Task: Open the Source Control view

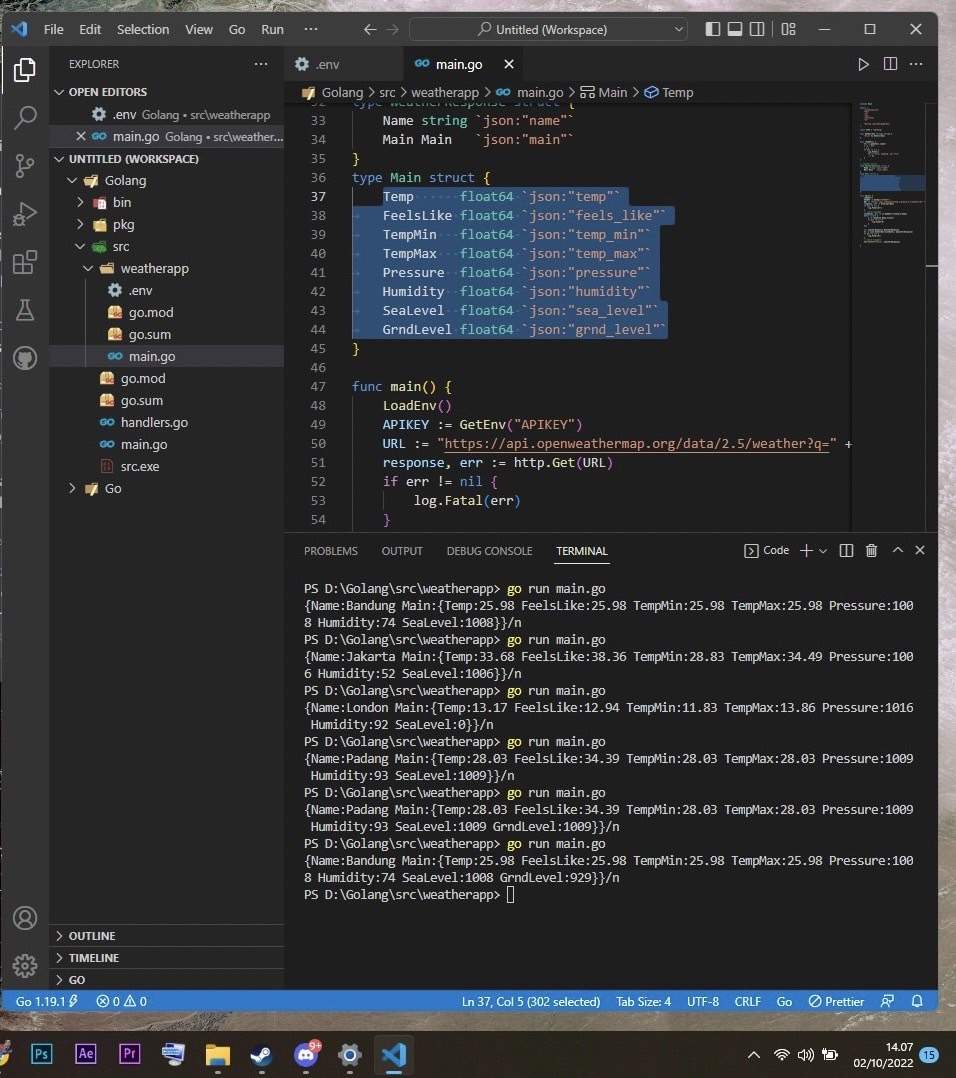Action: coord(25,166)
